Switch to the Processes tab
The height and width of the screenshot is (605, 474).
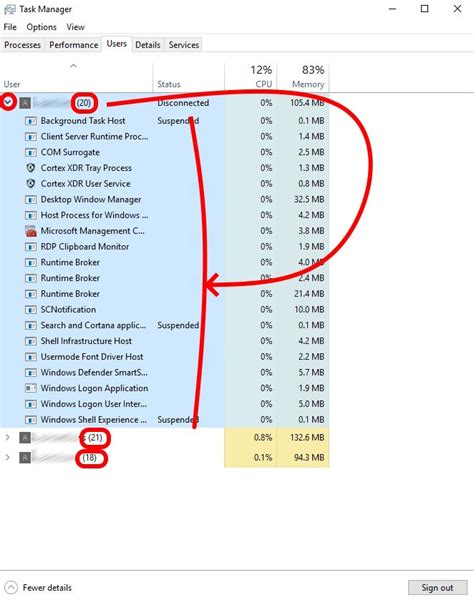pyautogui.click(x=22, y=45)
